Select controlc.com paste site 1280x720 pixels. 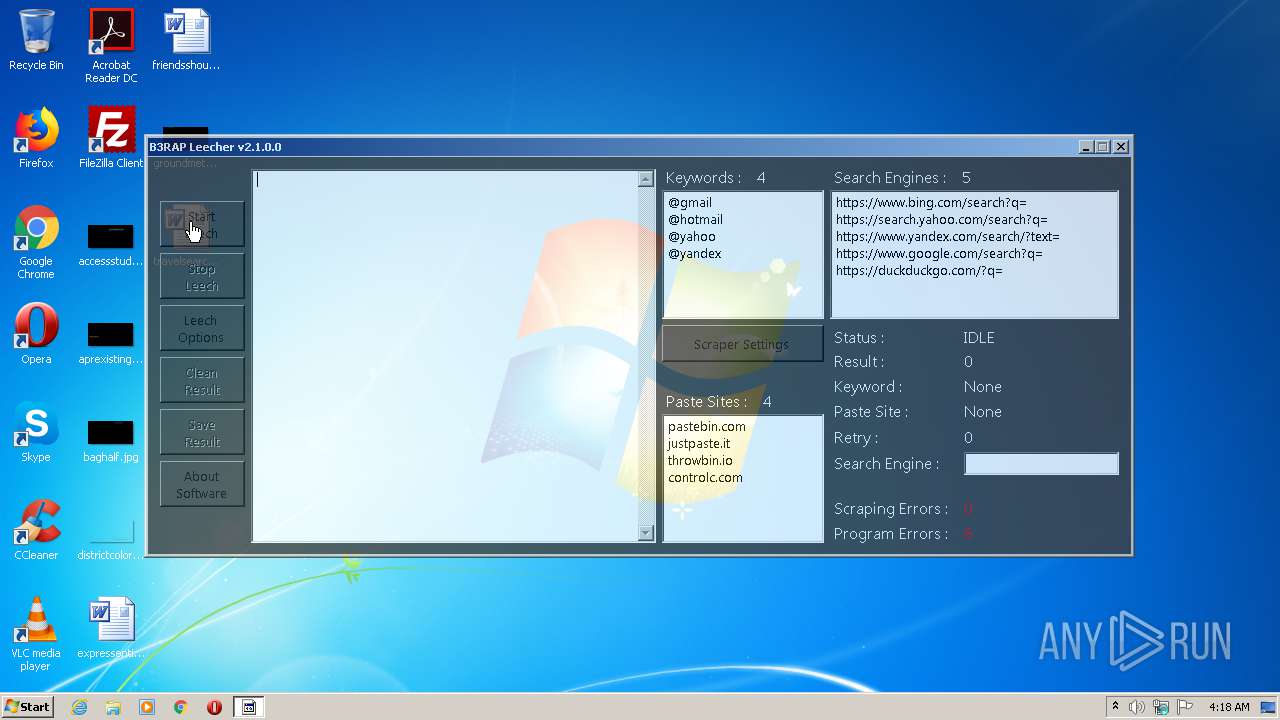click(705, 477)
